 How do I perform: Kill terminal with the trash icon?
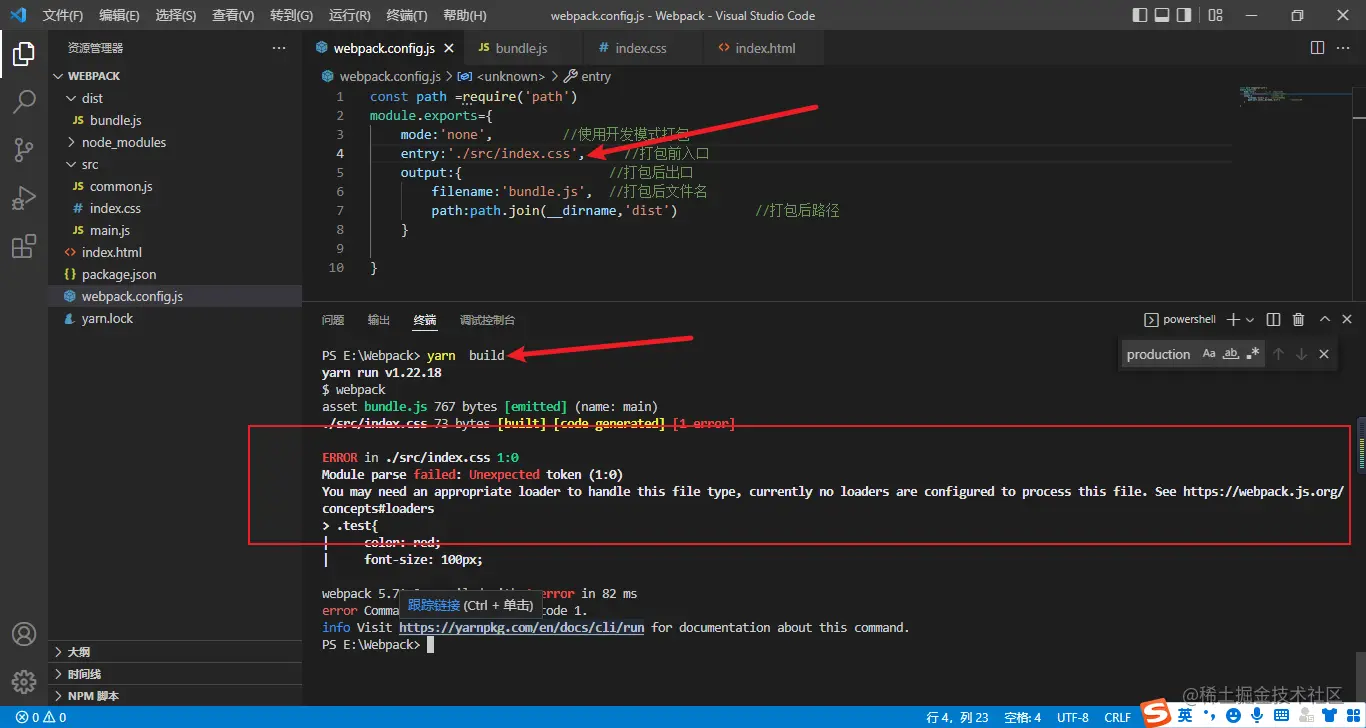coord(1298,320)
